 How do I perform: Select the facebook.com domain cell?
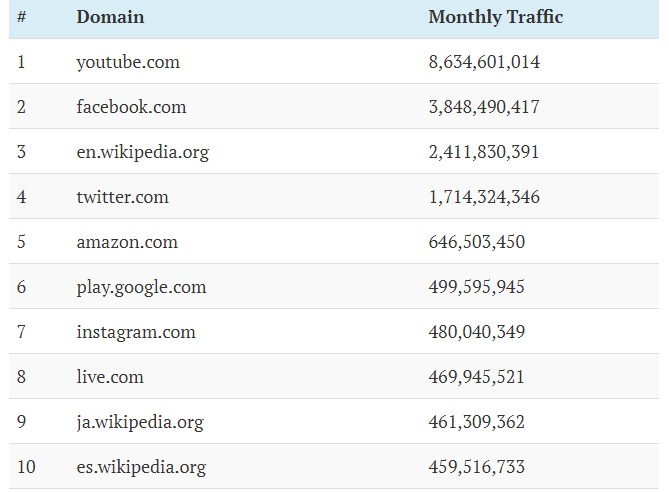(131, 107)
